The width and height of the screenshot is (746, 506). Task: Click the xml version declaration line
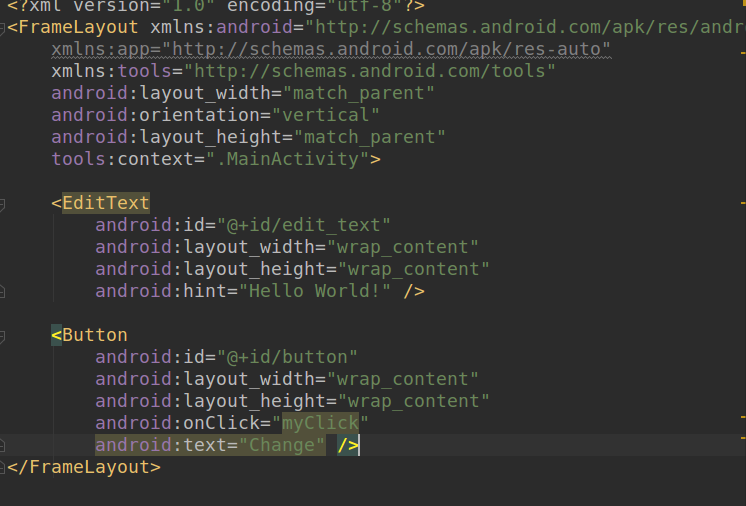(216, 6)
